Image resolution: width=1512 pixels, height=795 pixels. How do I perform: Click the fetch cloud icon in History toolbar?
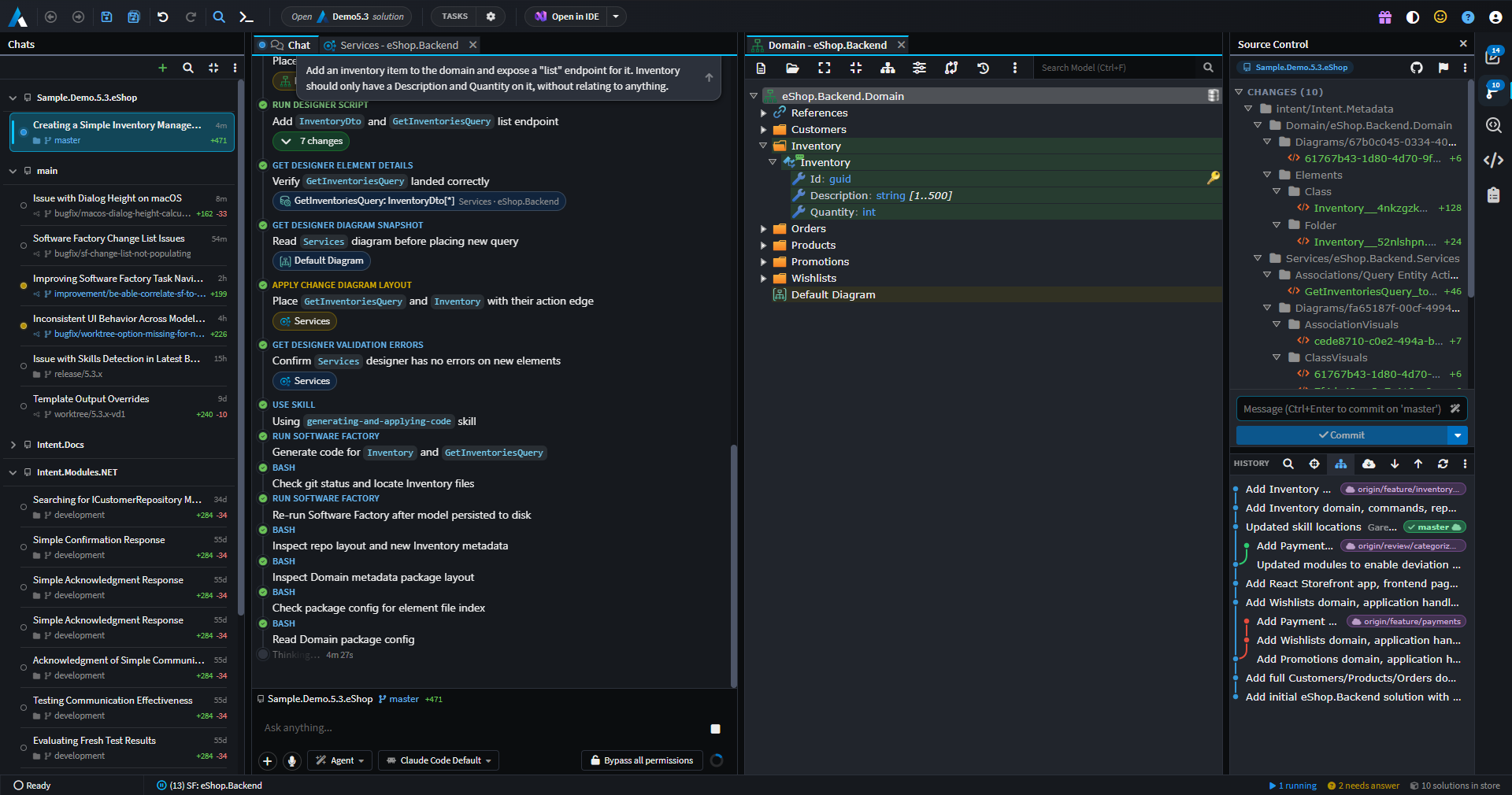click(1369, 464)
